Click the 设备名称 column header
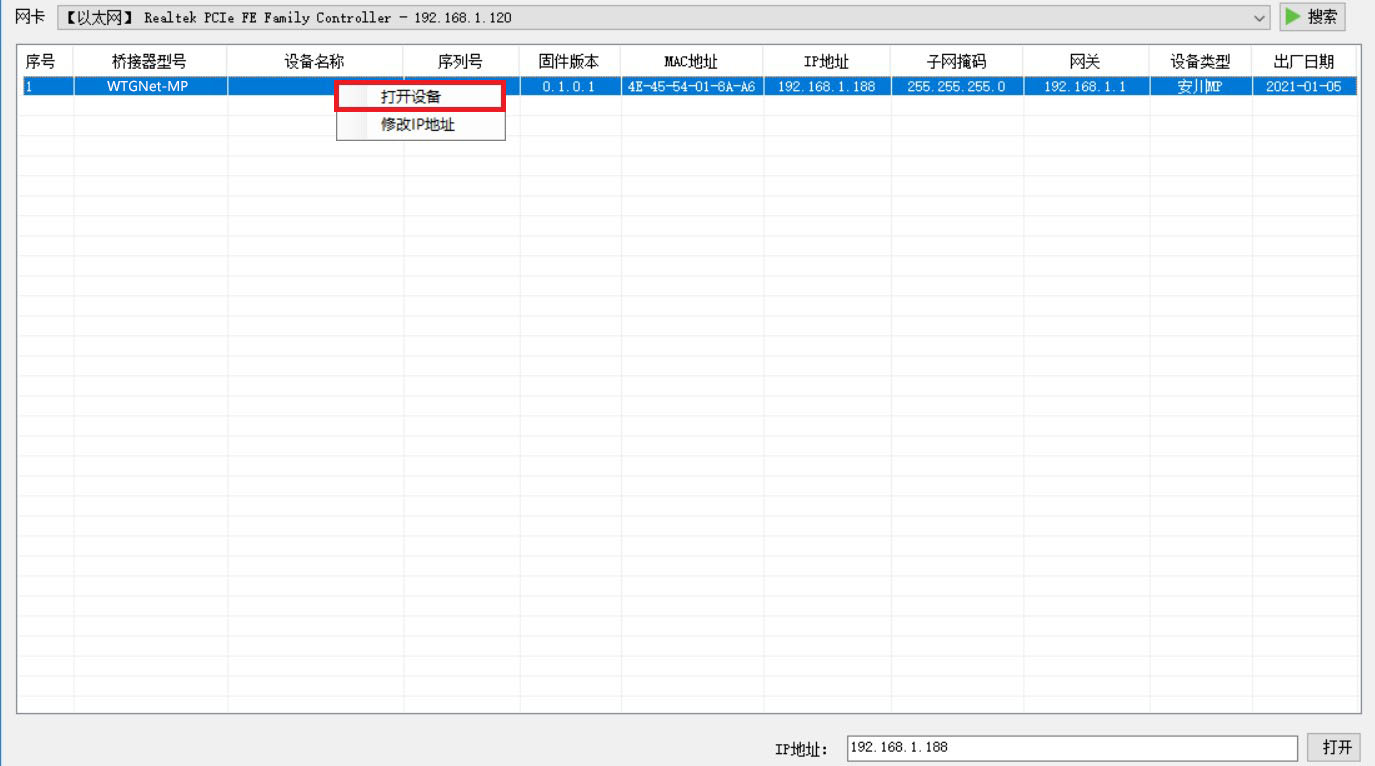 coord(315,61)
